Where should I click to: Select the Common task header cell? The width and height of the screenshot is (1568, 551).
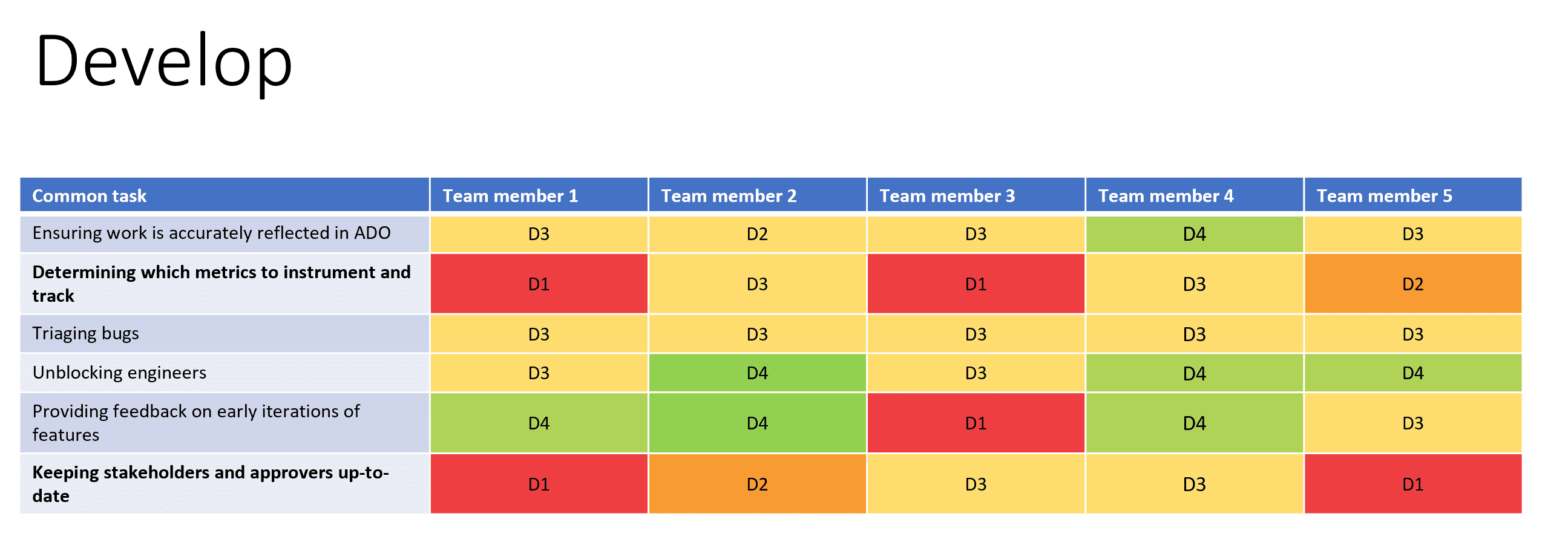click(x=225, y=195)
